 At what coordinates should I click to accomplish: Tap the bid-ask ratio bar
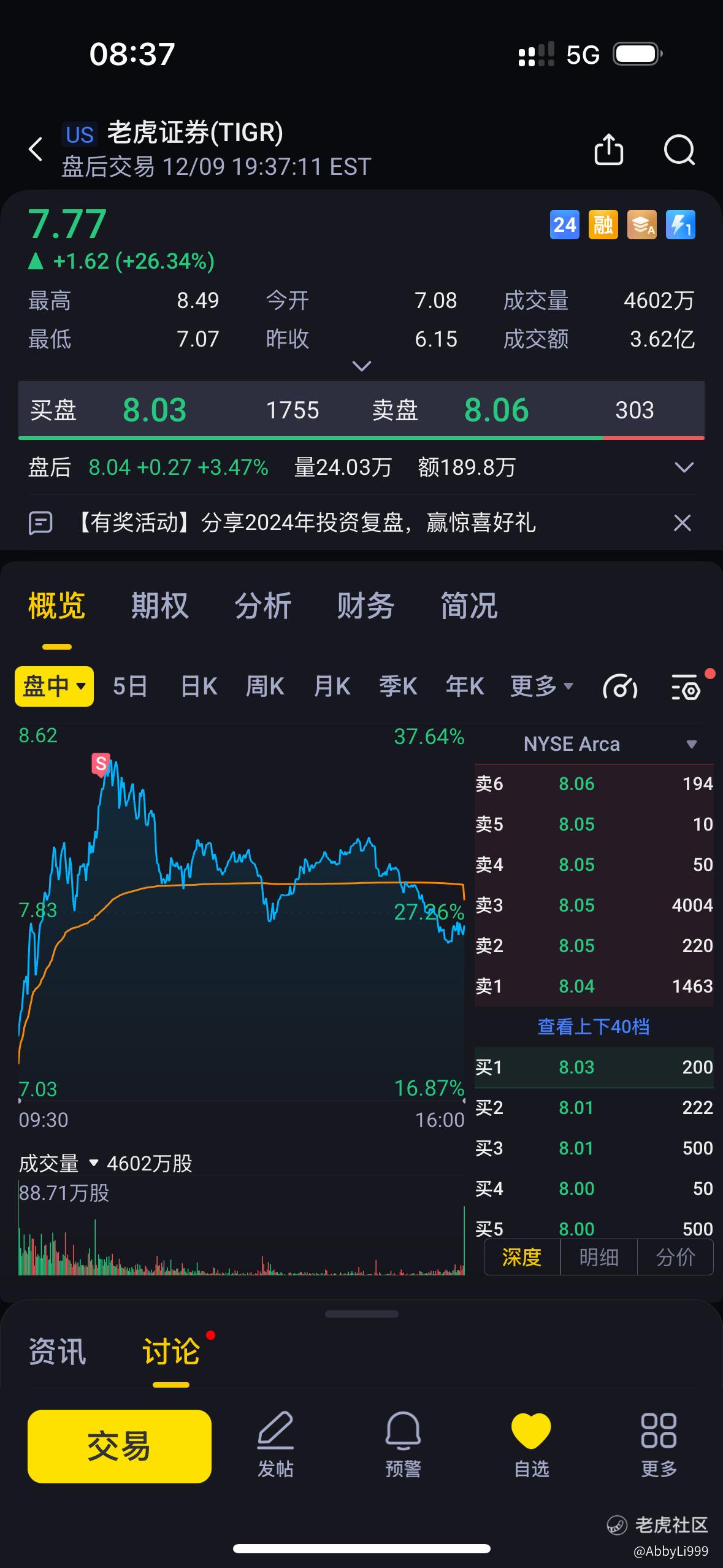tap(361, 438)
